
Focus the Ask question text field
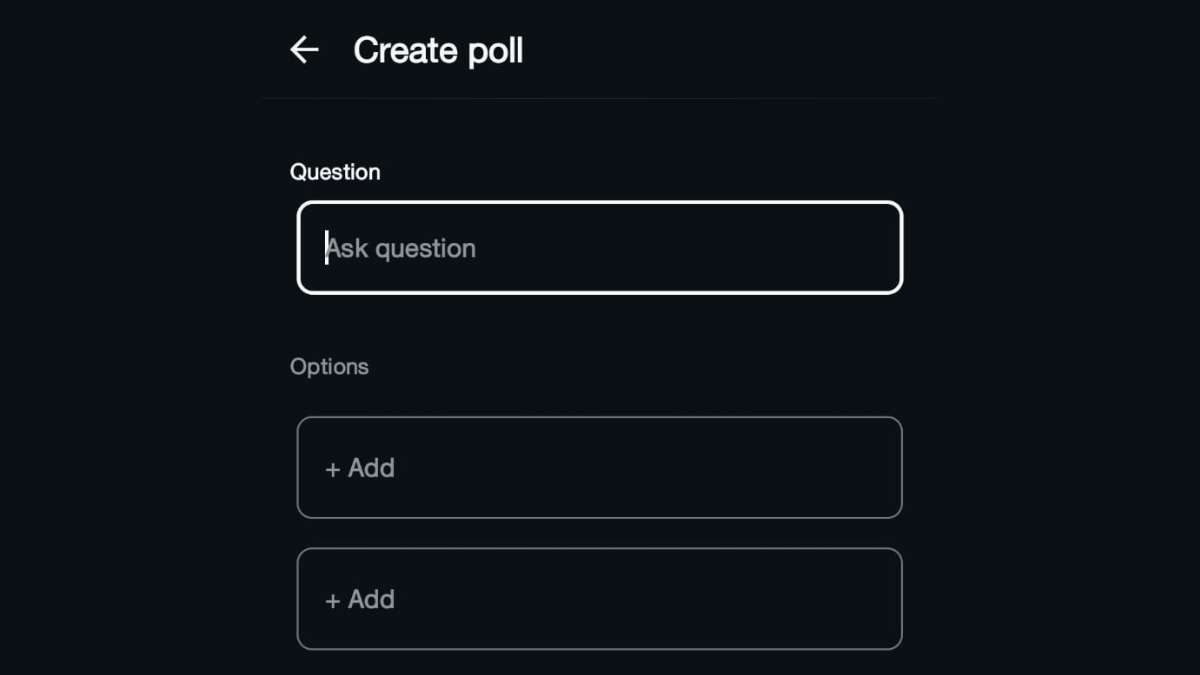pos(600,248)
